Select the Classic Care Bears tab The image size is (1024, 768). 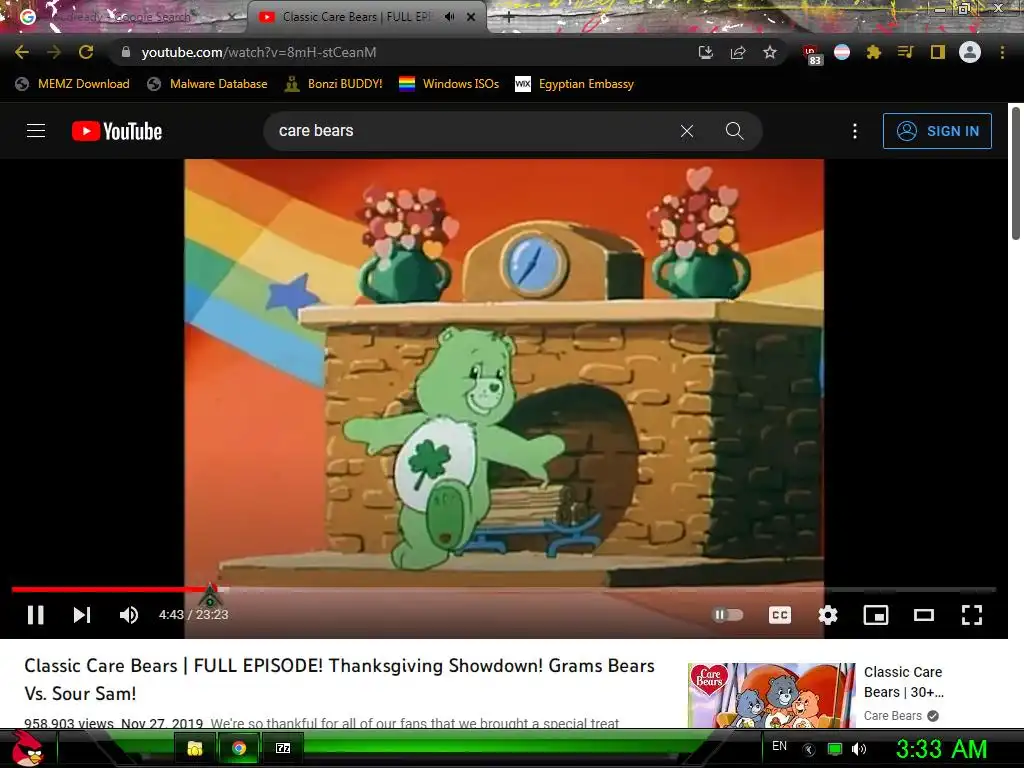click(x=356, y=17)
